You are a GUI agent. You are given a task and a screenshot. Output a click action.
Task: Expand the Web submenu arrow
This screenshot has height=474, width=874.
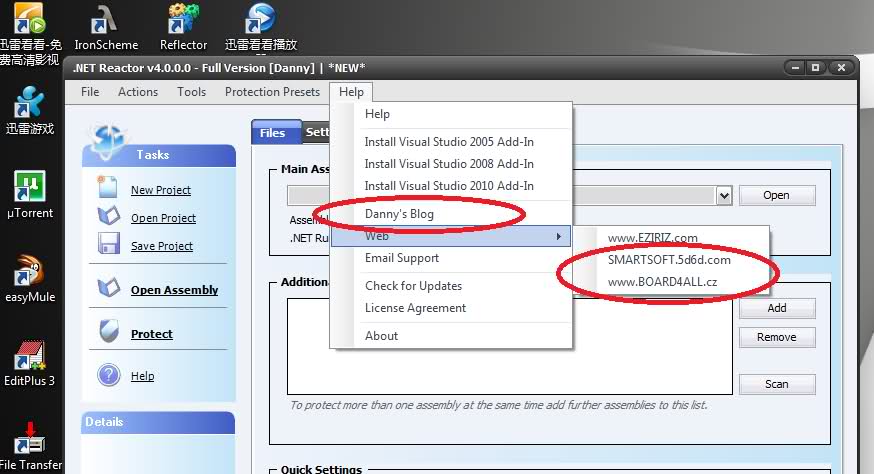pyautogui.click(x=559, y=236)
